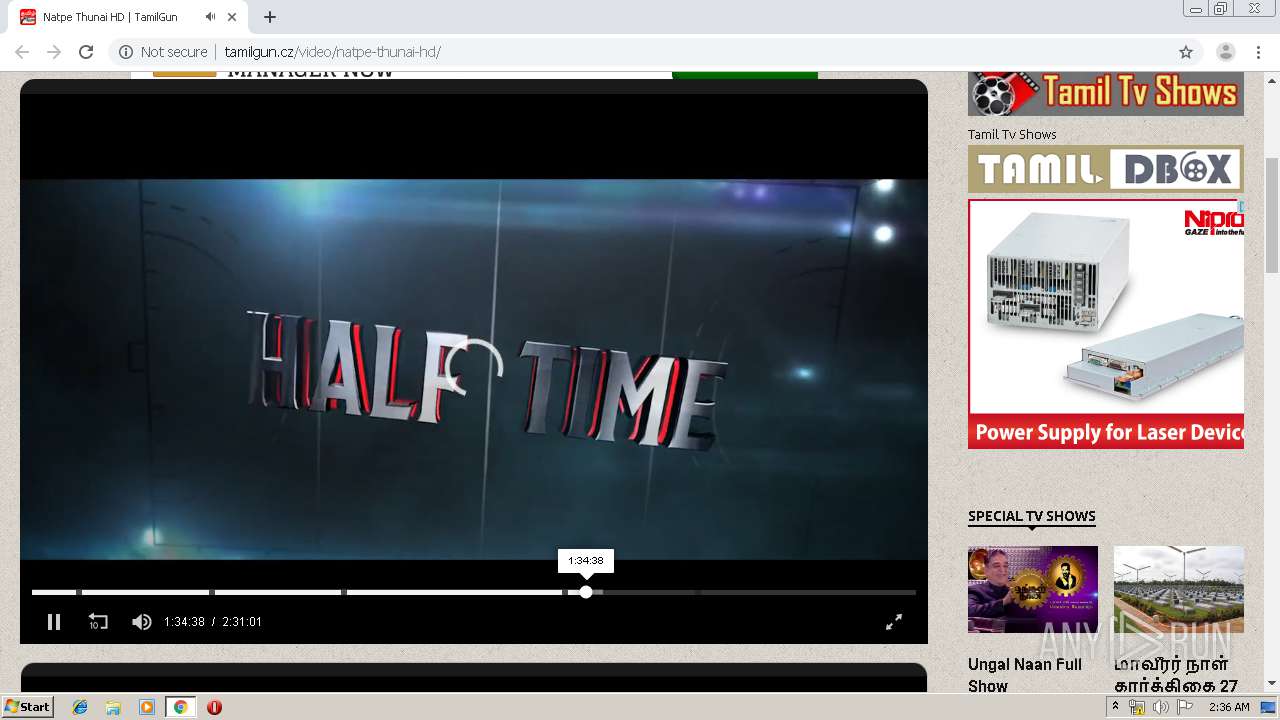Open the Power Supply for Laser Device ad
This screenshot has width=1280, height=720.
(x=1106, y=324)
